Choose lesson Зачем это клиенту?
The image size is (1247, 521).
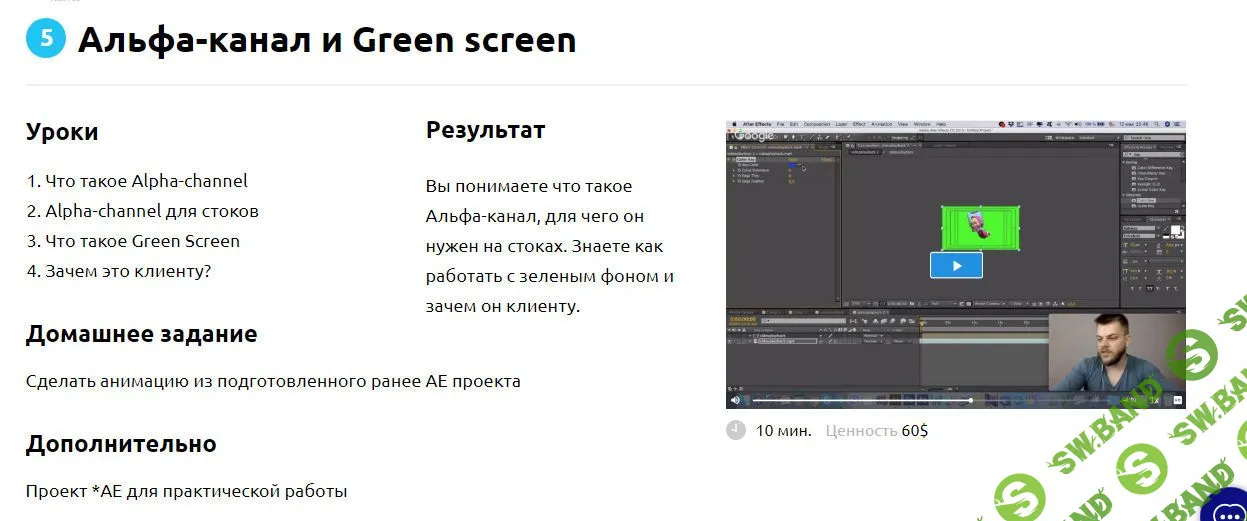[x=118, y=271]
